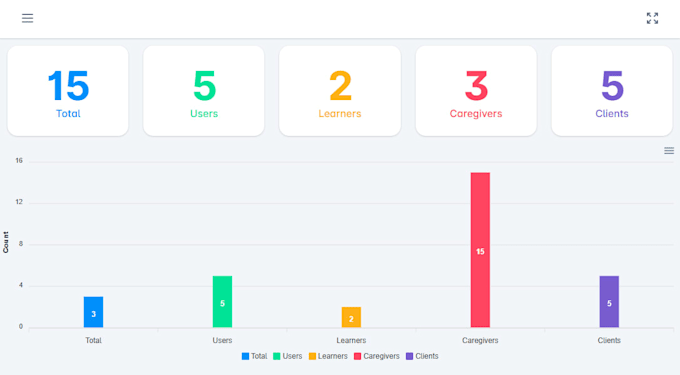Click the Learners x-axis label
The image size is (680, 375).
(351, 340)
